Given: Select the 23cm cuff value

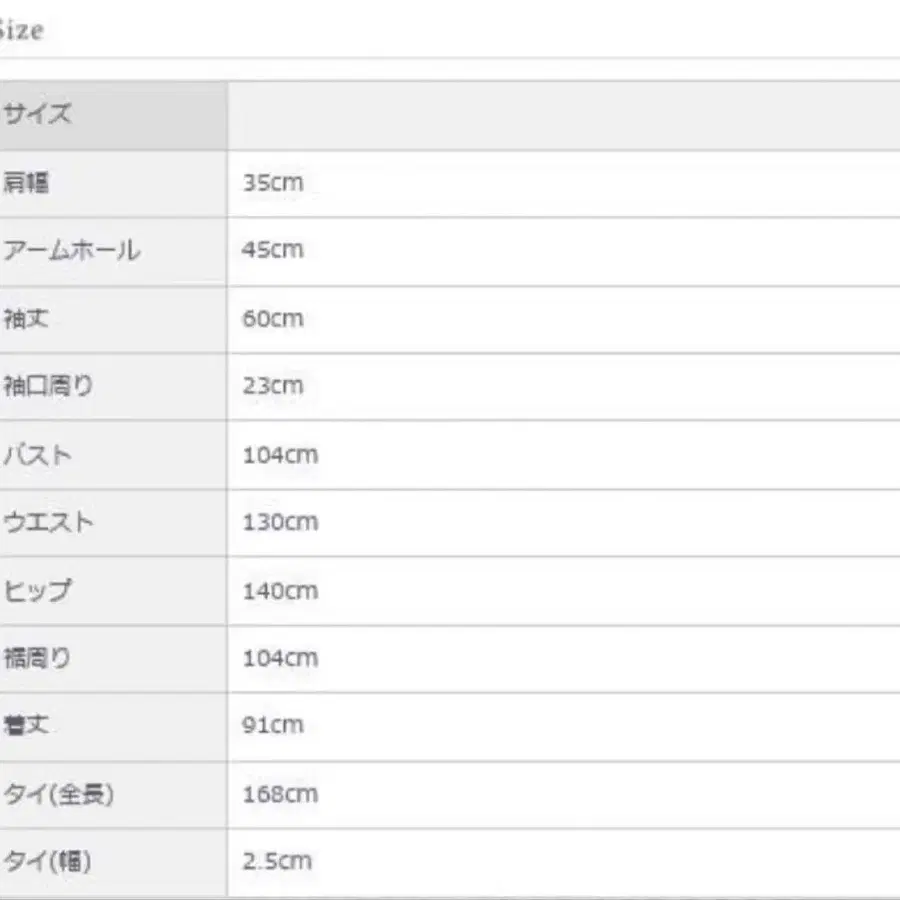Looking at the screenshot, I should click(272, 386).
